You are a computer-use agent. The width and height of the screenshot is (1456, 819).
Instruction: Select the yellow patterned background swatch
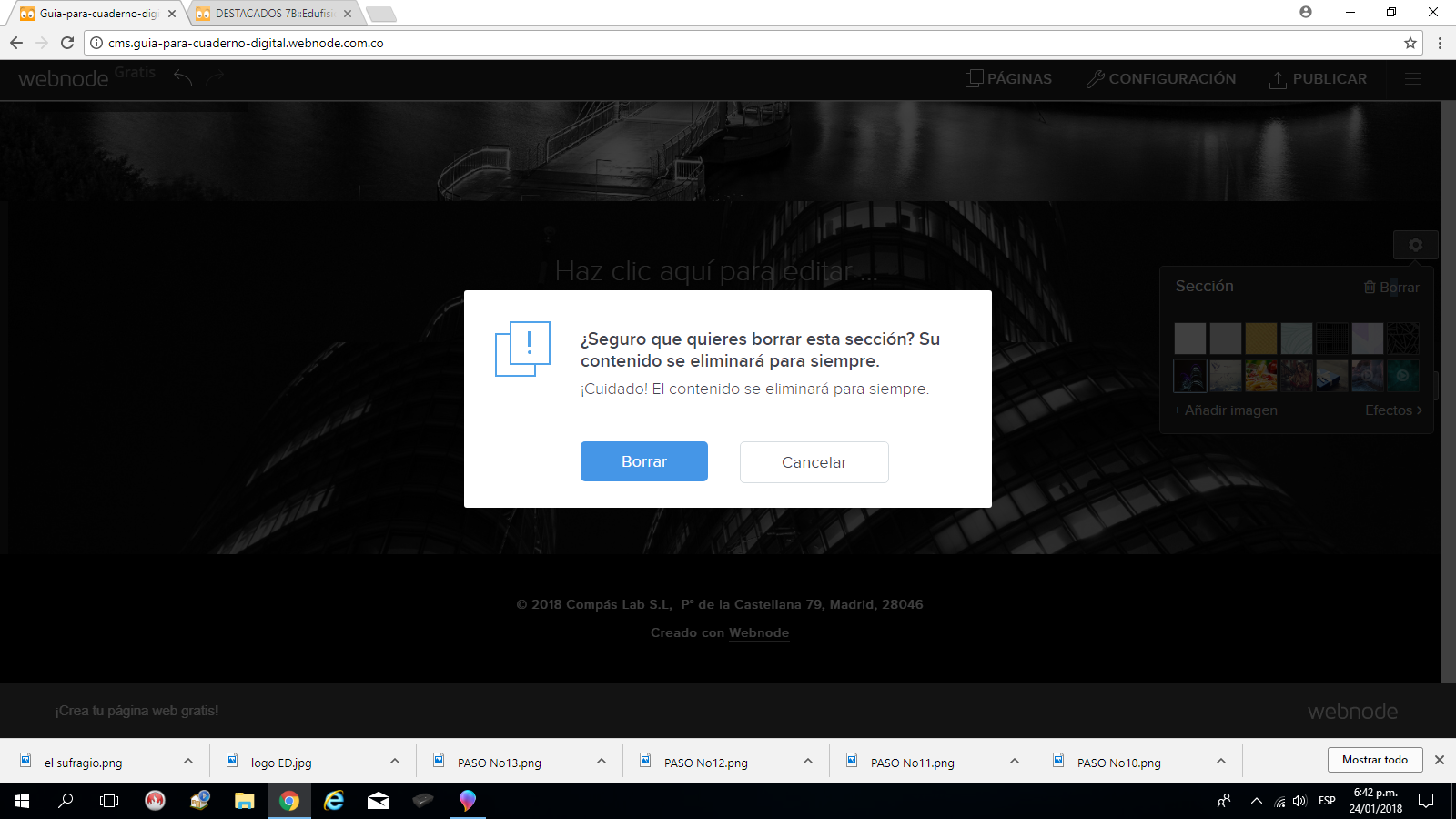click(x=1261, y=339)
